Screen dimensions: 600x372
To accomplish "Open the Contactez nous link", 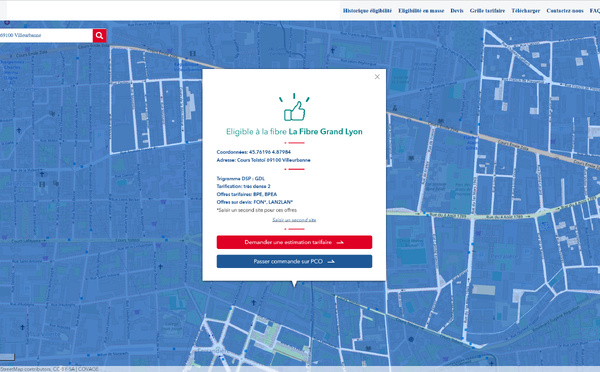I will coord(565,11).
